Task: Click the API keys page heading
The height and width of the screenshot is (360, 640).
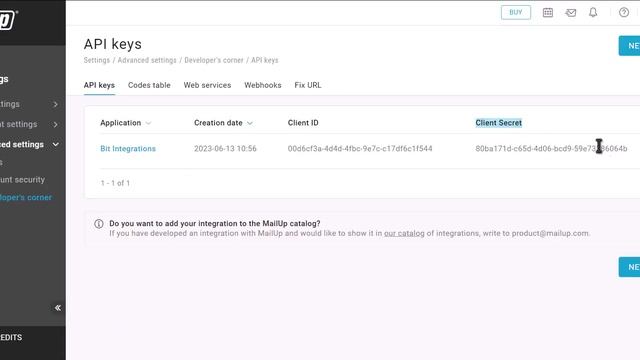Action: click(113, 44)
